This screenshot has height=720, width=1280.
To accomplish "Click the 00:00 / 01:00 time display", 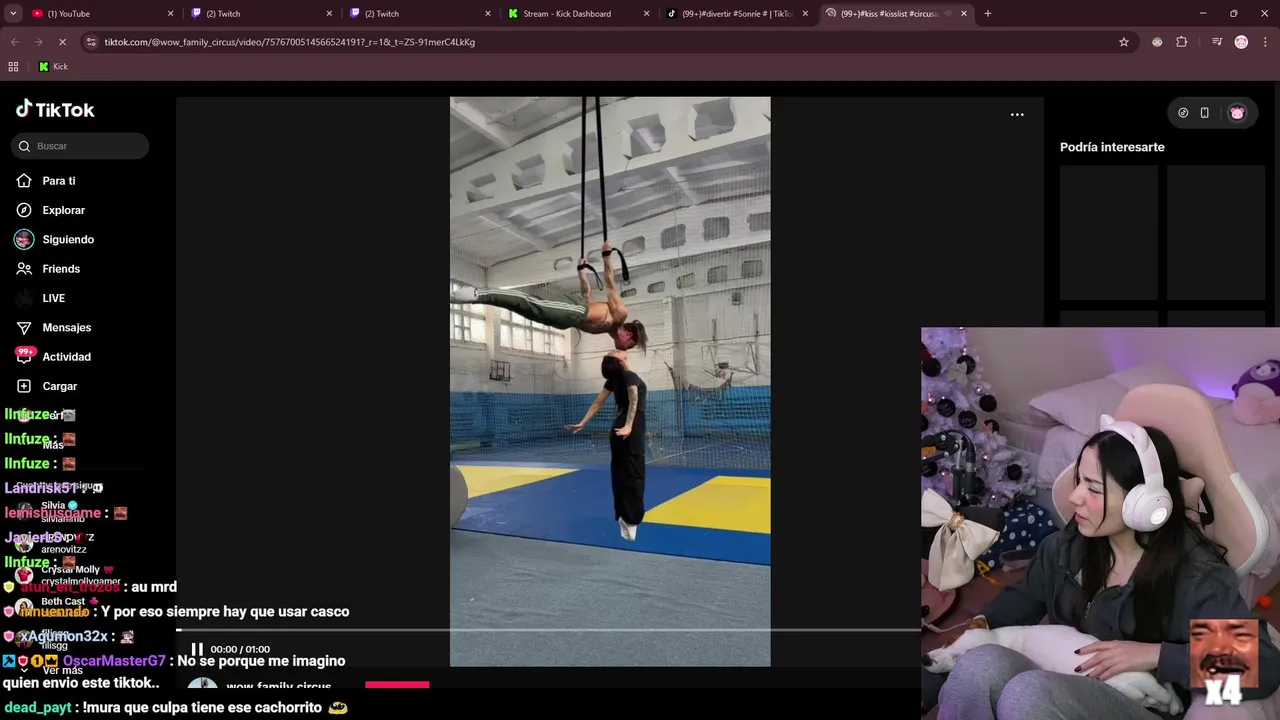I will coord(240,650).
